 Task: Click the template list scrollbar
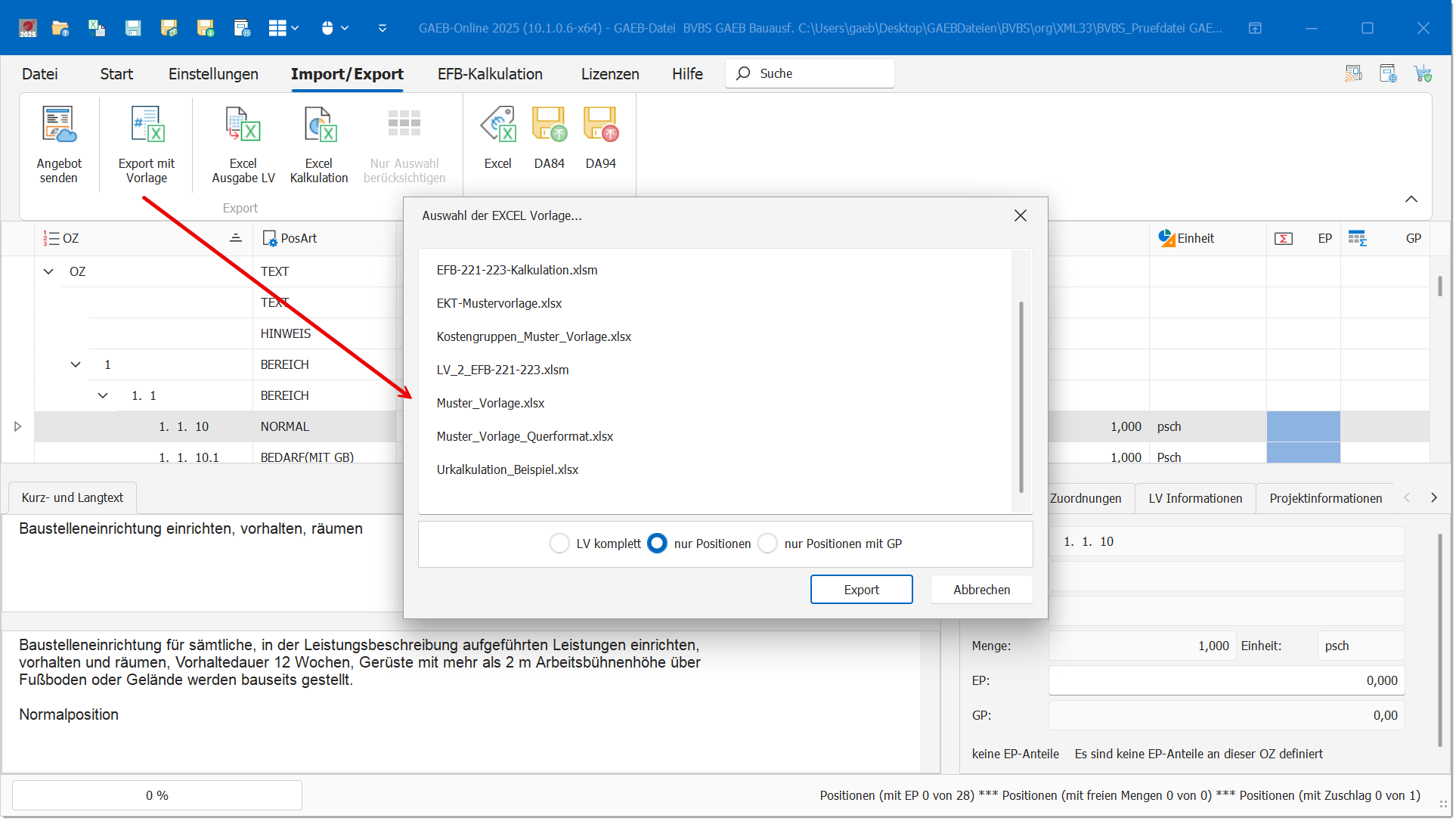point(1021,397)
